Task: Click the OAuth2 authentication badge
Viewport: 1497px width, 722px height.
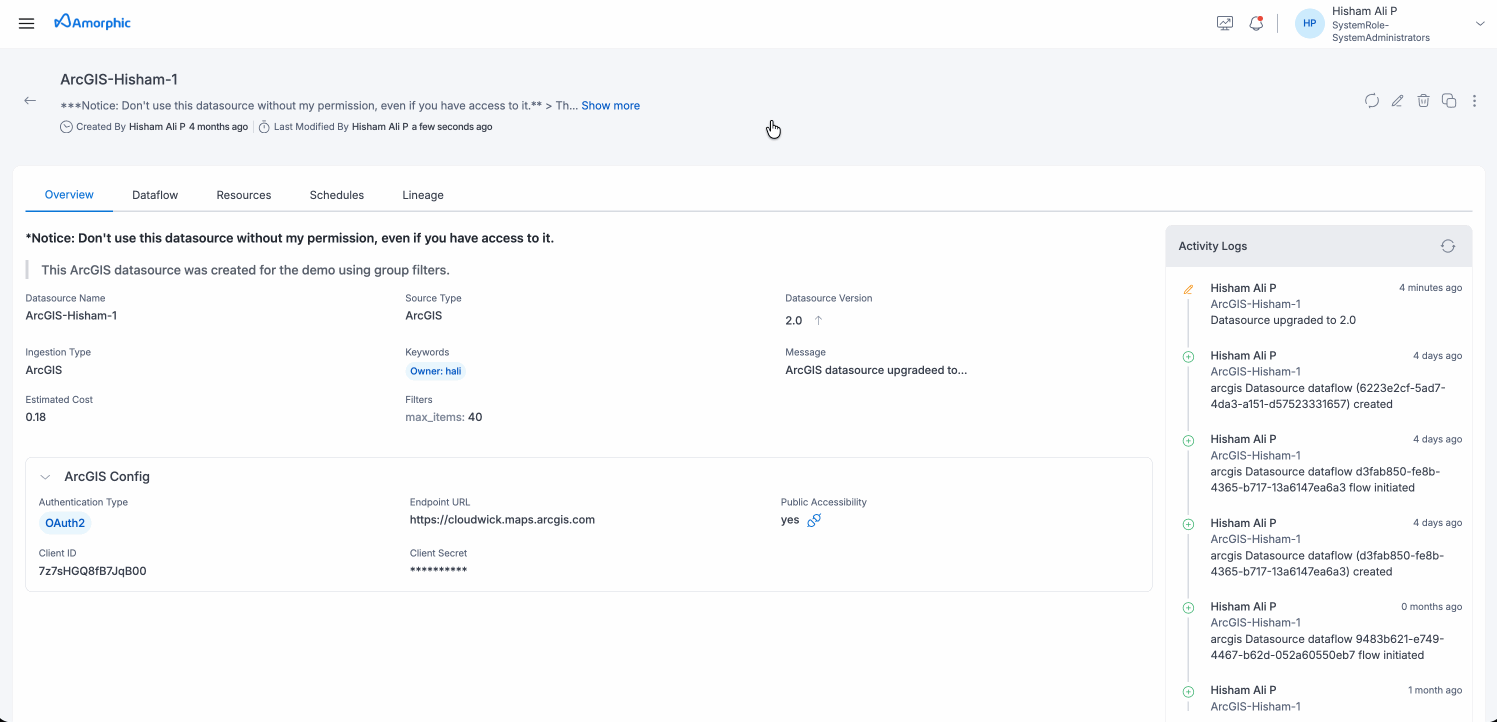Action: tap(64, 522)
